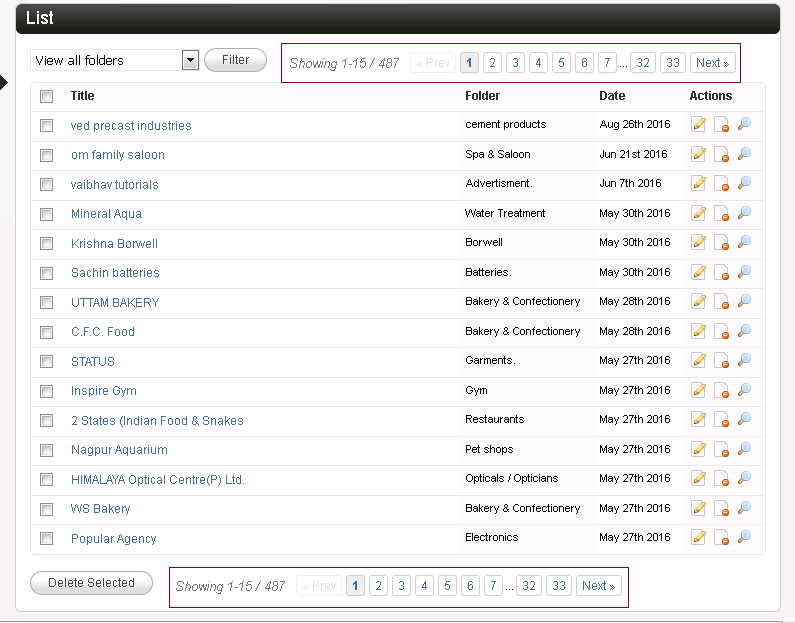Preview the UTTAM BAKERY entry

744,302
